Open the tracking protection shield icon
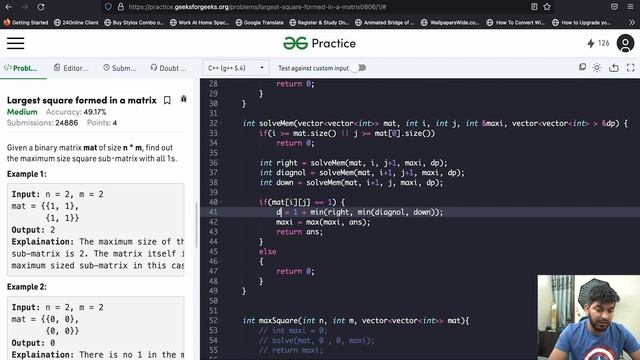Viewport: 640px width, 360px height. coord(108,7)
